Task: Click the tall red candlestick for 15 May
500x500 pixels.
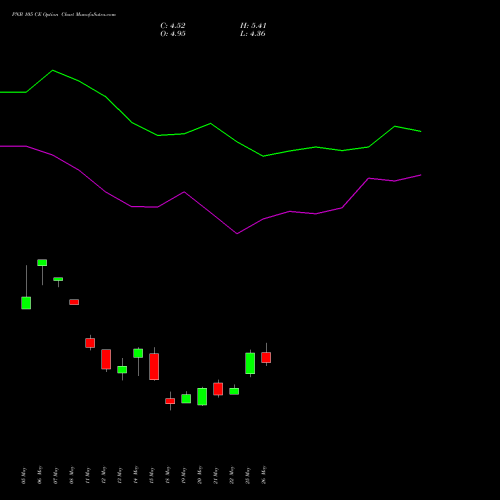Action: point(154,366)
